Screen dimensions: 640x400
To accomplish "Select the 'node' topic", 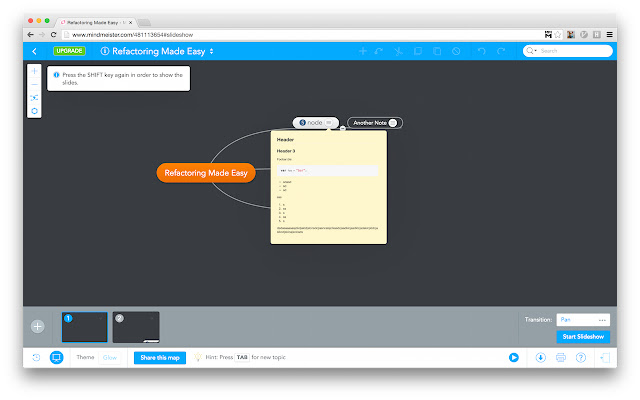I will 315,122.
